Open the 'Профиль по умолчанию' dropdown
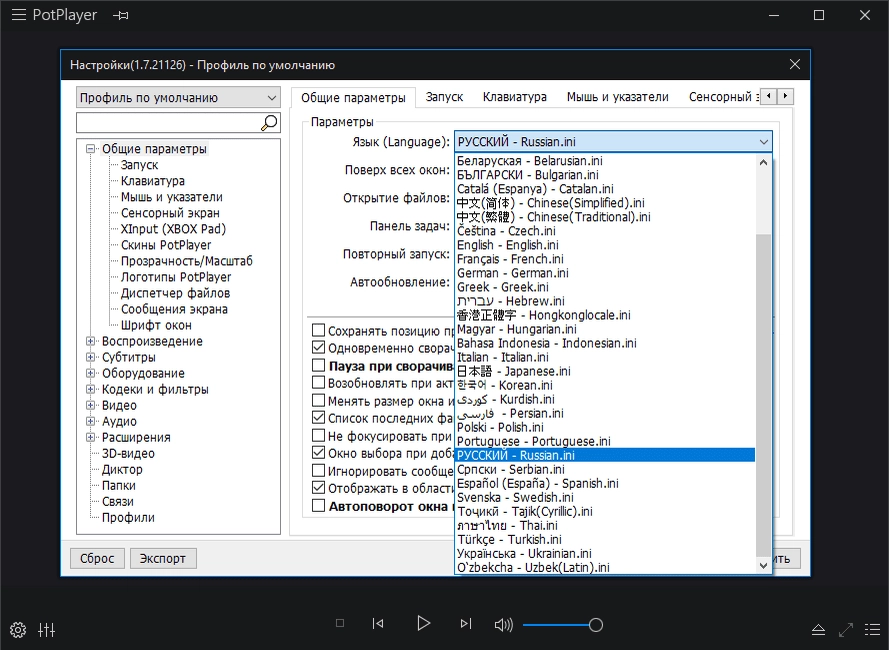The height and width of the screenshot is (650, 889). coord(178,98)
